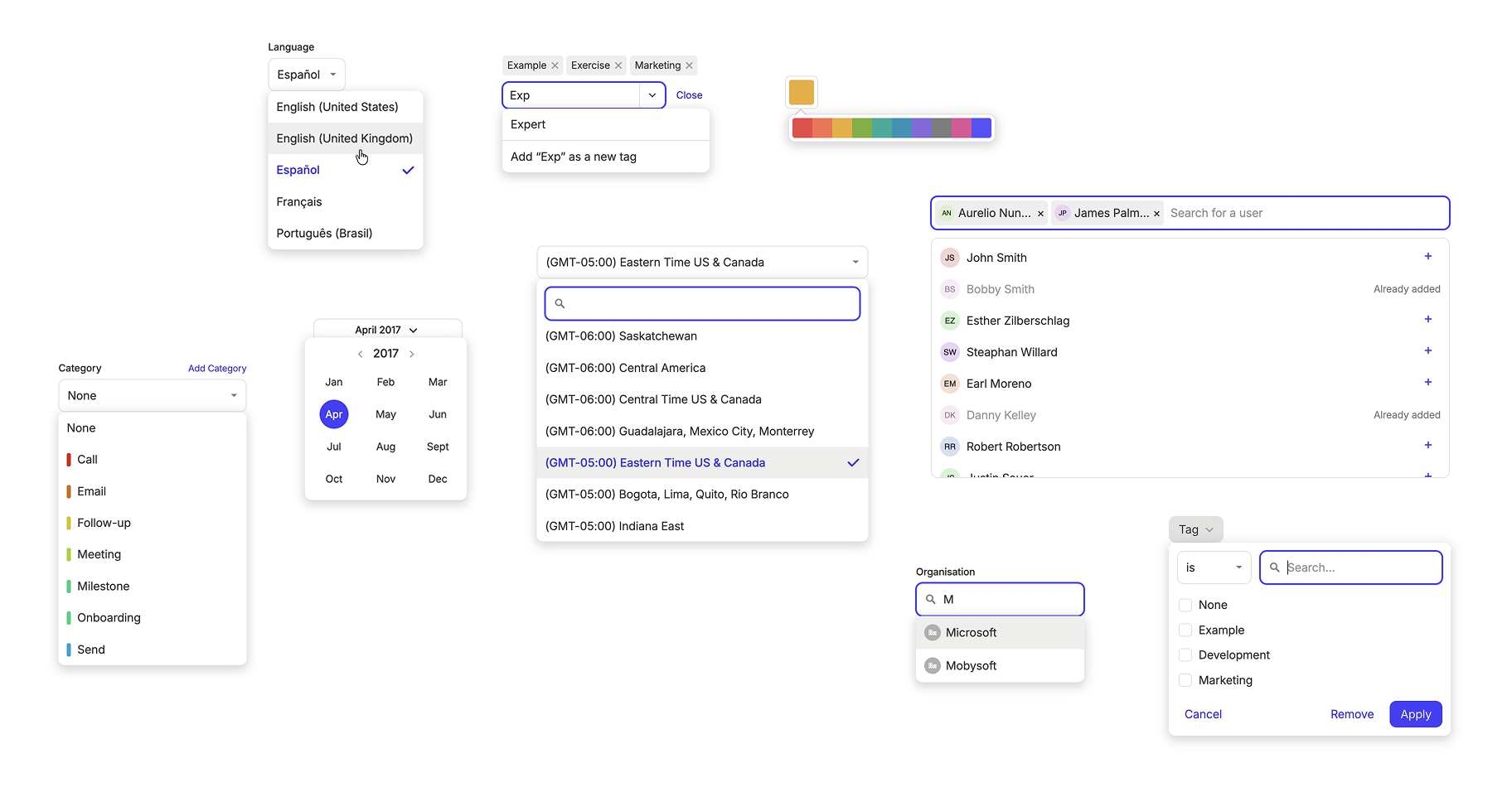This screenshot has height=792, width=1512.
Task: Add Earl Moreno with plus icon
Action: (1428, 383)
